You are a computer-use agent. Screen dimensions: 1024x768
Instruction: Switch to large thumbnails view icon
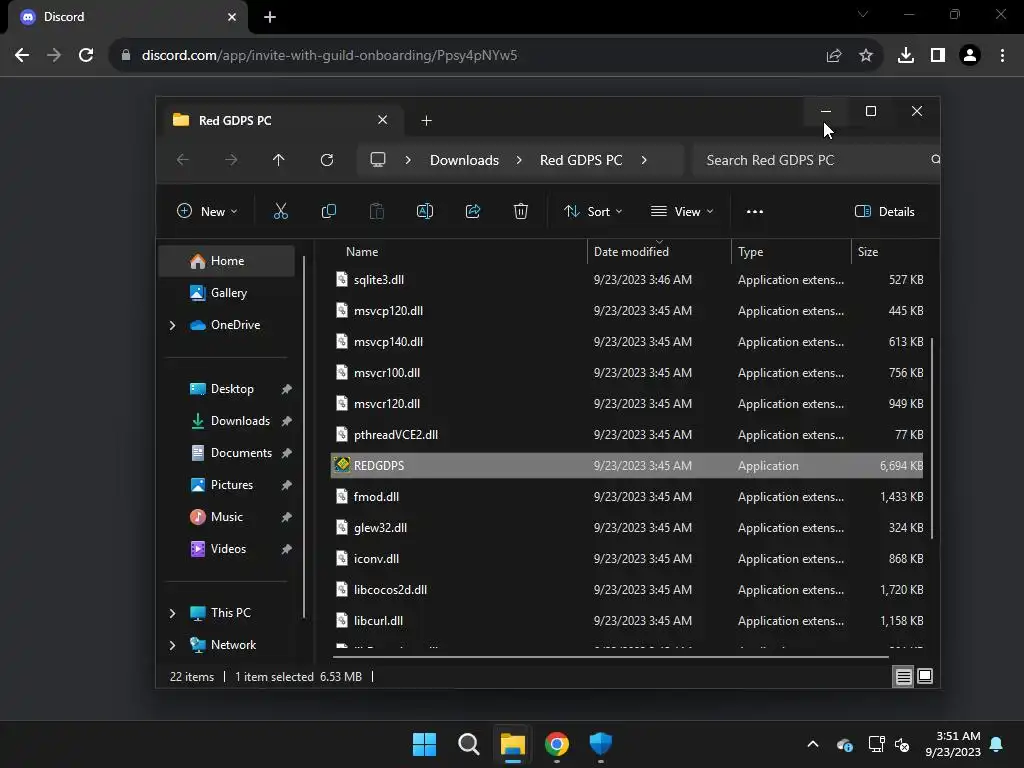(x=925, y=676)
